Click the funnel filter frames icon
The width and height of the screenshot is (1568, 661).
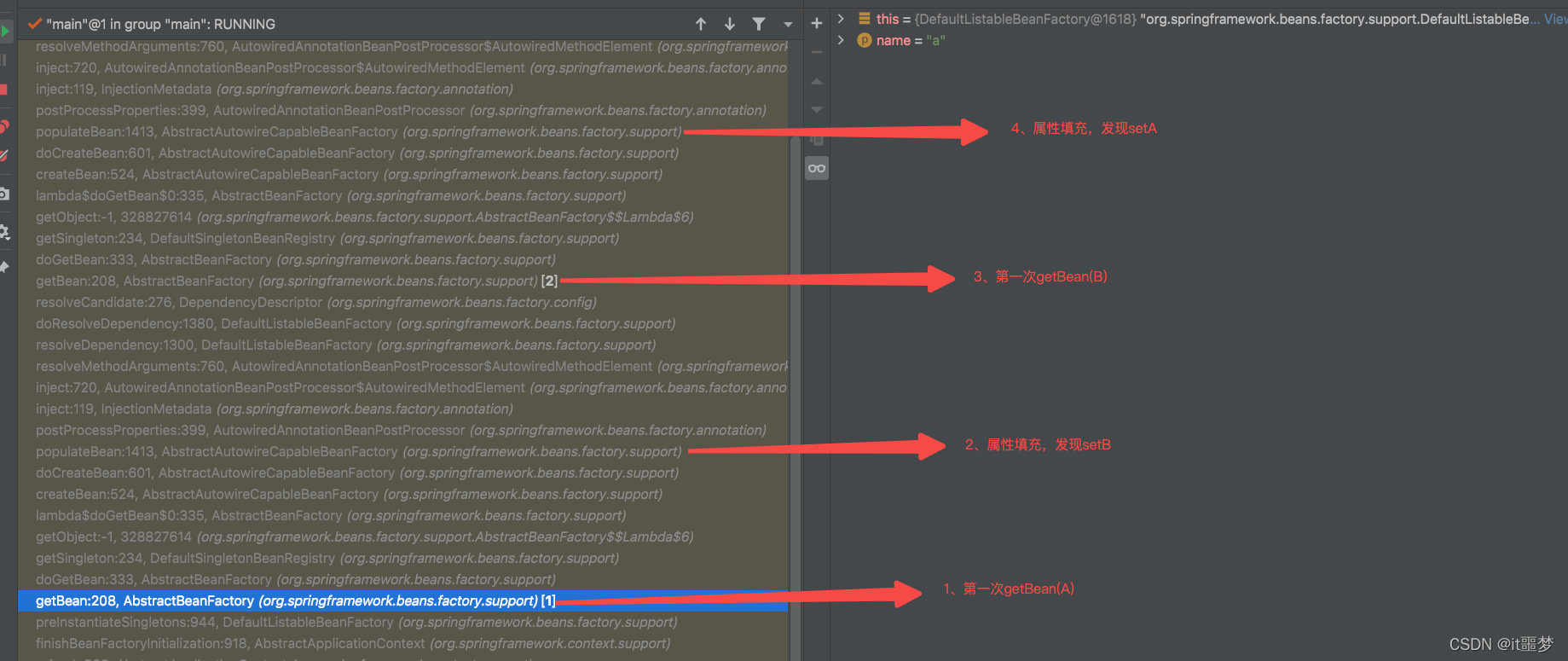click(x=759, y=24)
